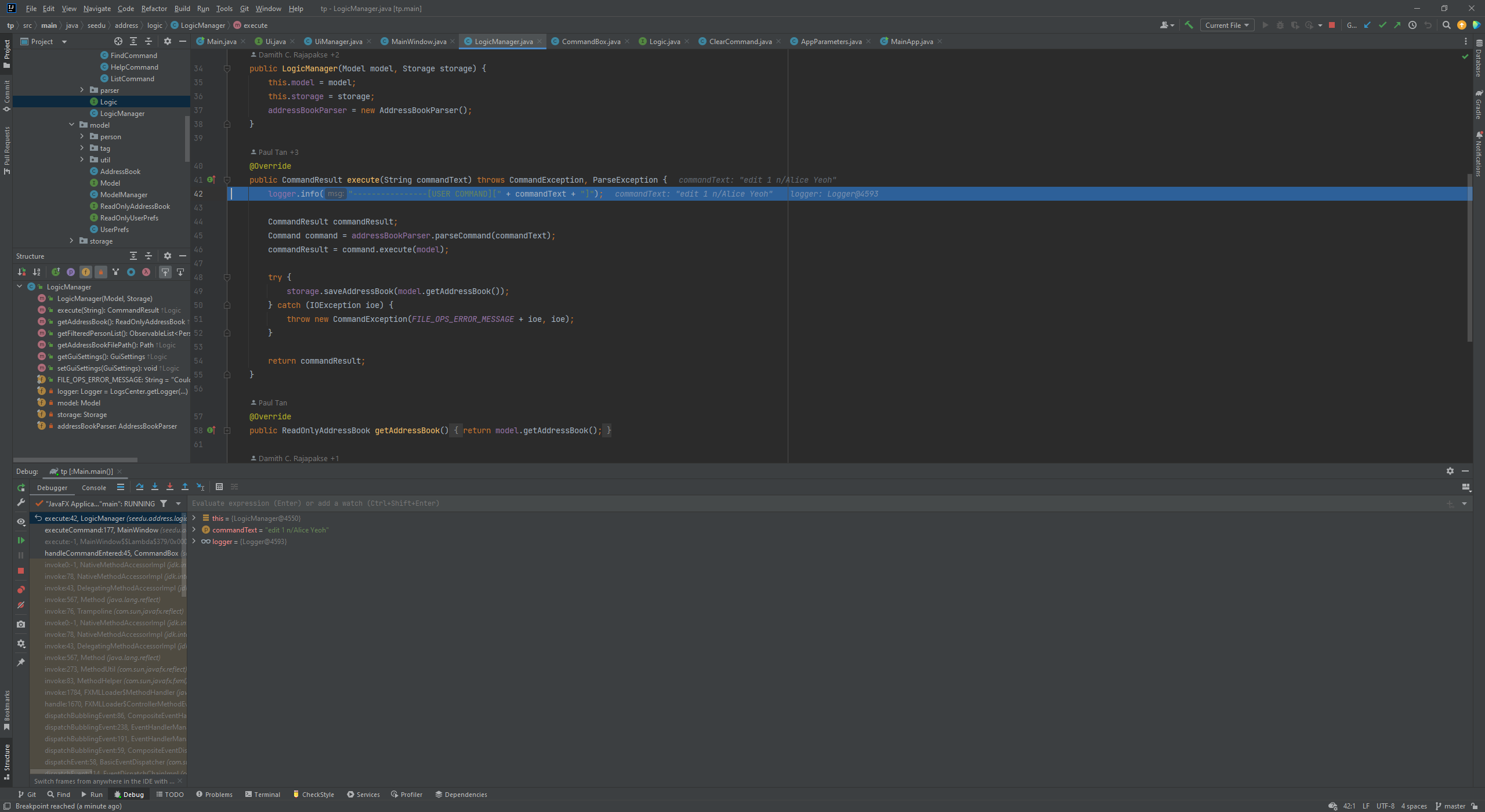This screenshot has height=812, width=1485.
Task: Click the Step Into icon in debug panel
Action: tap(155, 487)
